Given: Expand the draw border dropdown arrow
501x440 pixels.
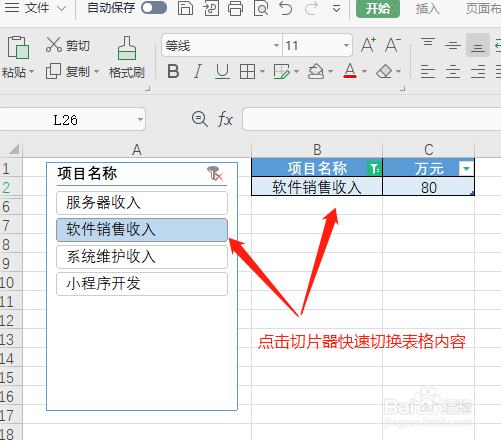Looking at the screenshot, I should 297,71.
